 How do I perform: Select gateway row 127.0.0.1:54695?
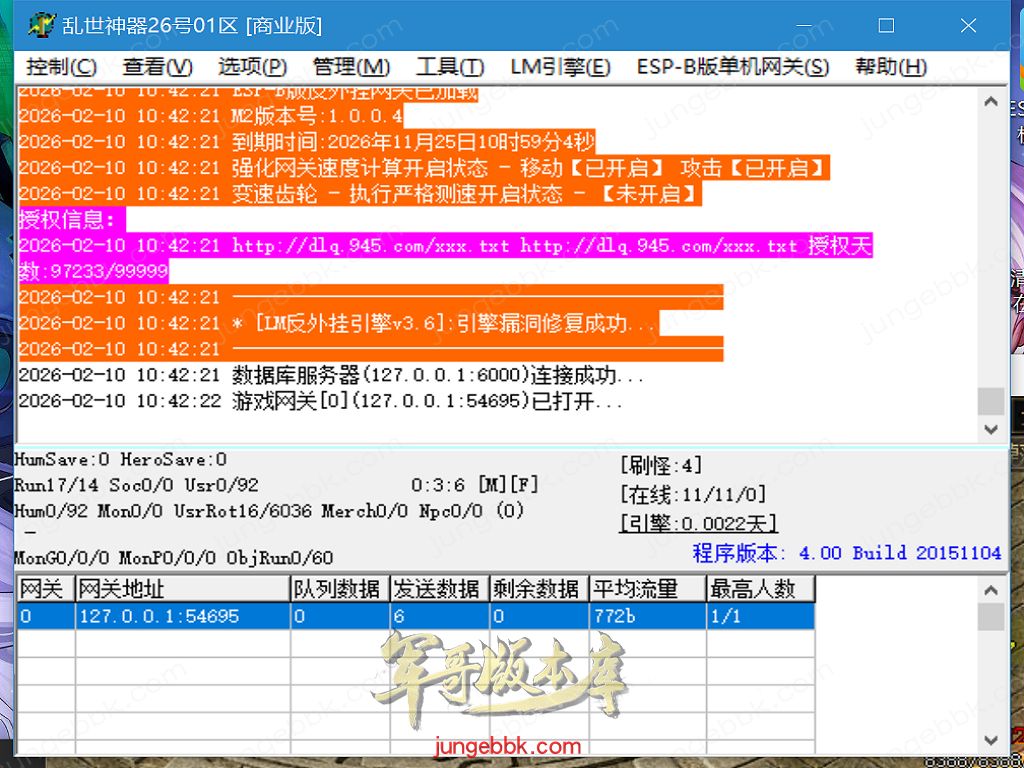point(158,616)
